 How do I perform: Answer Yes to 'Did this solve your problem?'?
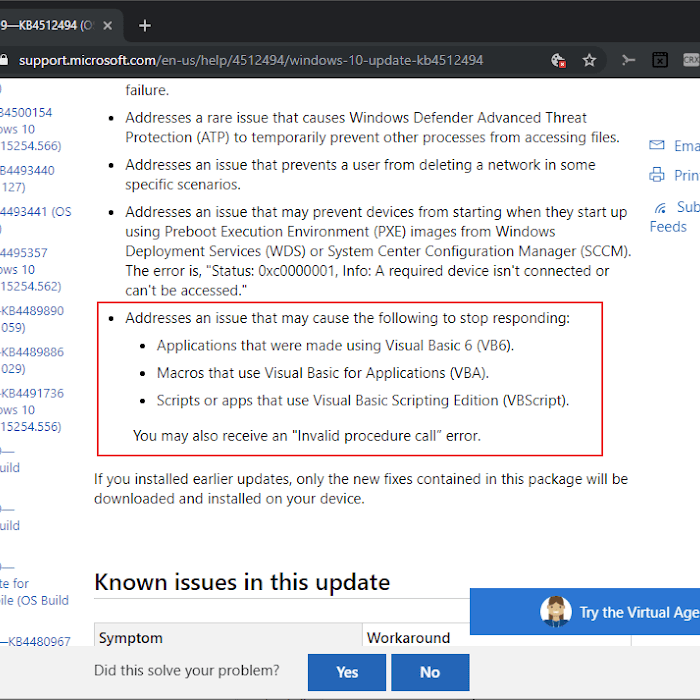(x=347, y=672)
